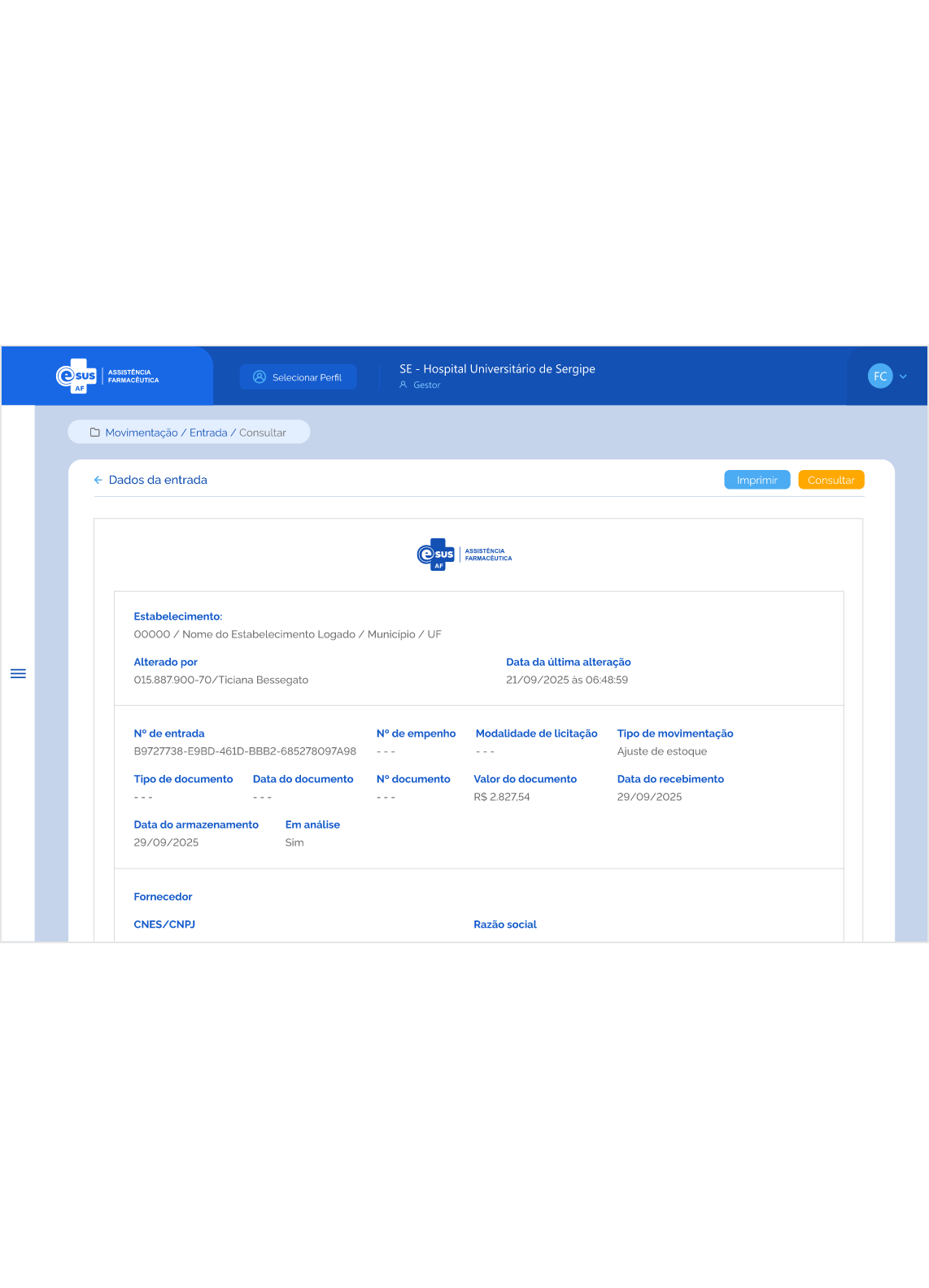The image size is (929, 1288).
Task: Click the Nº de entrada code value
Action: click(245, 751)
